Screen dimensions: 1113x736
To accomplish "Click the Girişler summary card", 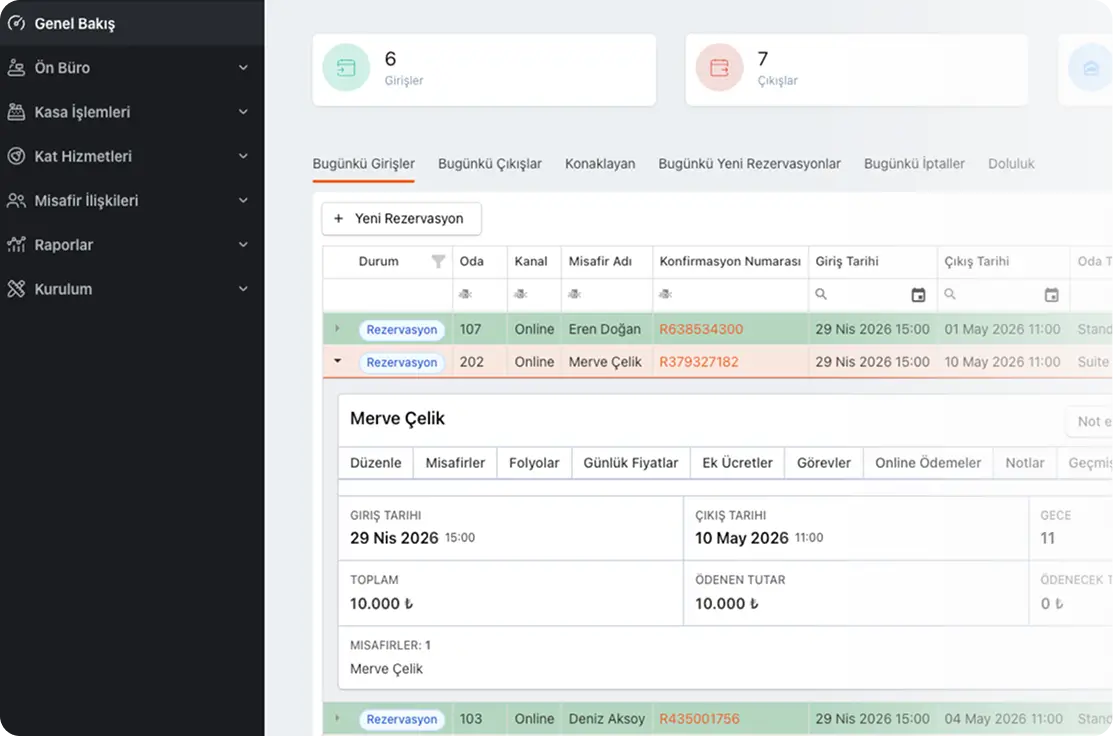I will point(484,70).
